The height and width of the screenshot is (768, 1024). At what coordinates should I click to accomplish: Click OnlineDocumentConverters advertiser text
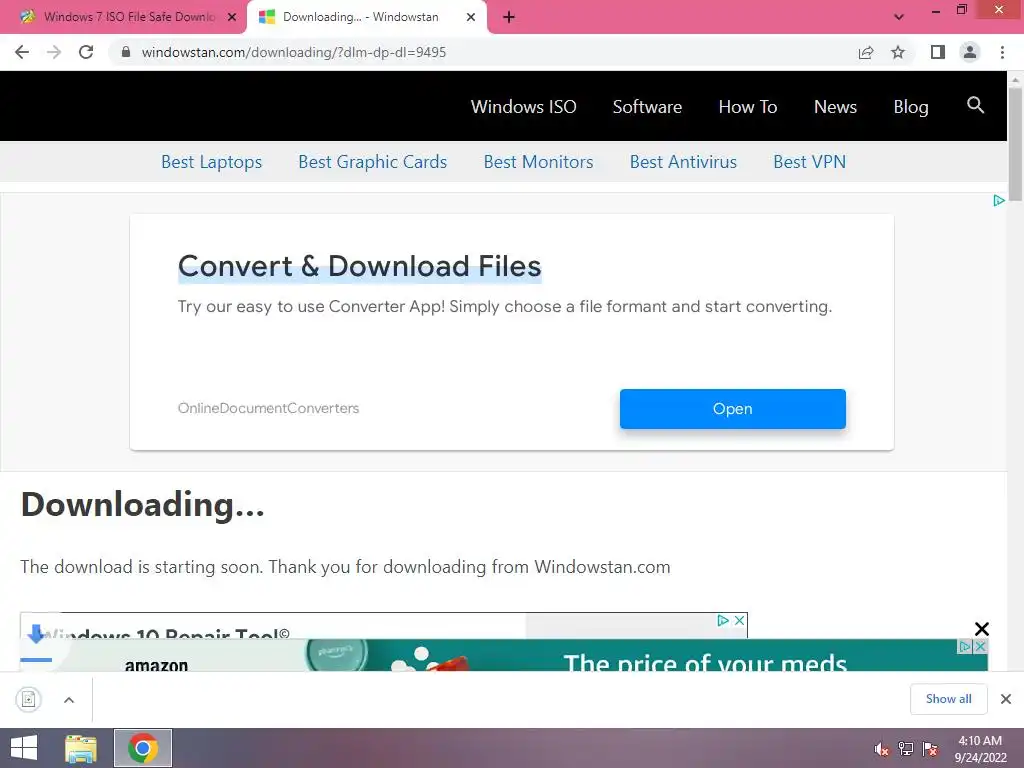click(268, 408)
